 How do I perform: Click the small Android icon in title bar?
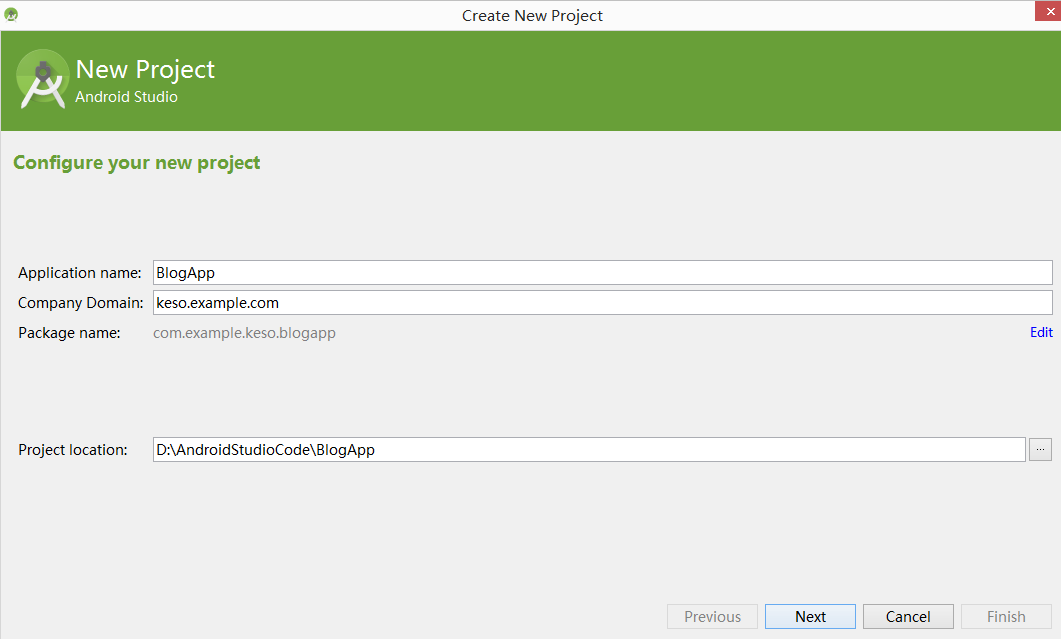point(12,15)
